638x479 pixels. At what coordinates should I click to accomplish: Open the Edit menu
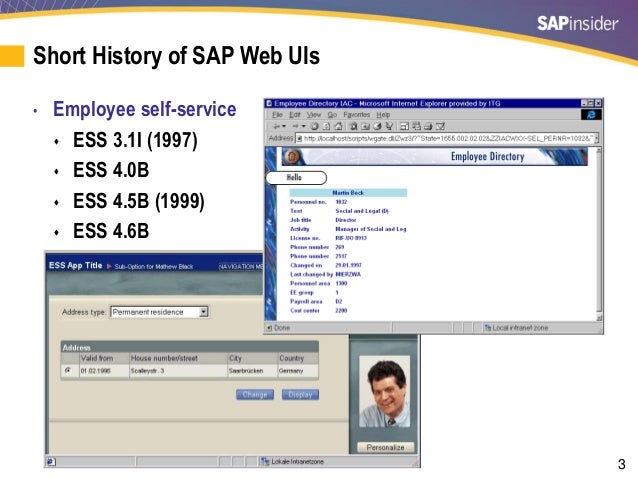point(295,115)
